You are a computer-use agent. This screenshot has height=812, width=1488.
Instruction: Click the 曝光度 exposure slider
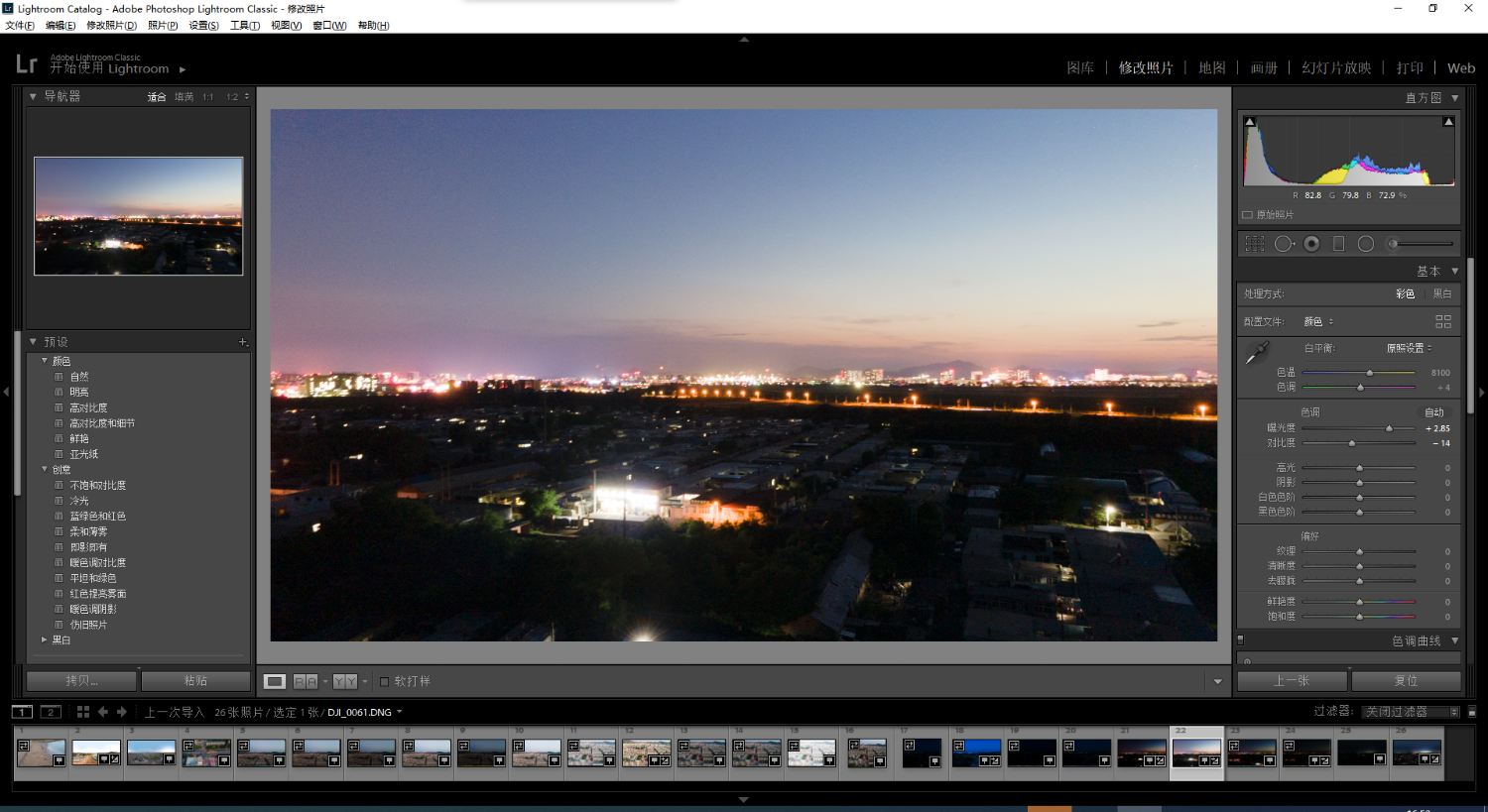pyautogui.click(x=1359, y=428)
